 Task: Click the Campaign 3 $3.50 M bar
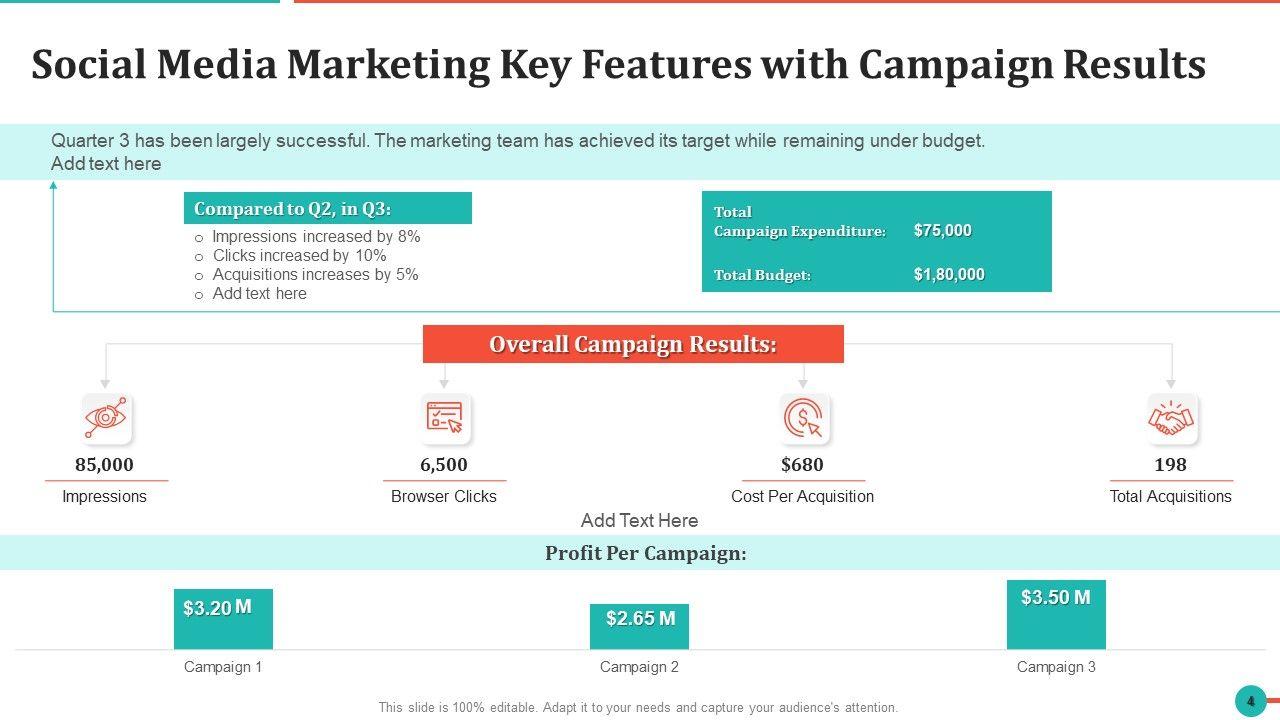coord(1056,614)
